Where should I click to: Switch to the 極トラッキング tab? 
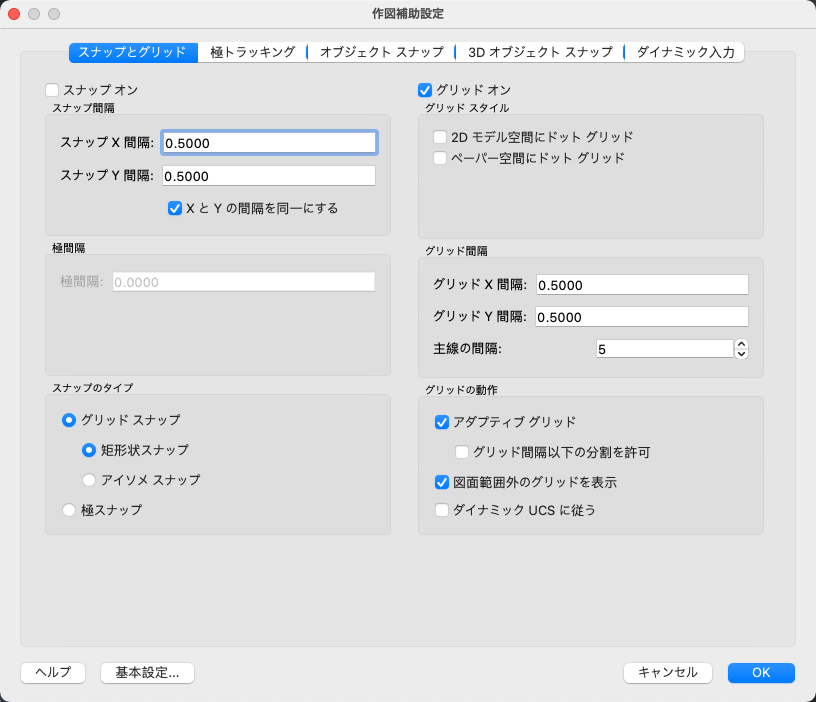253,52
